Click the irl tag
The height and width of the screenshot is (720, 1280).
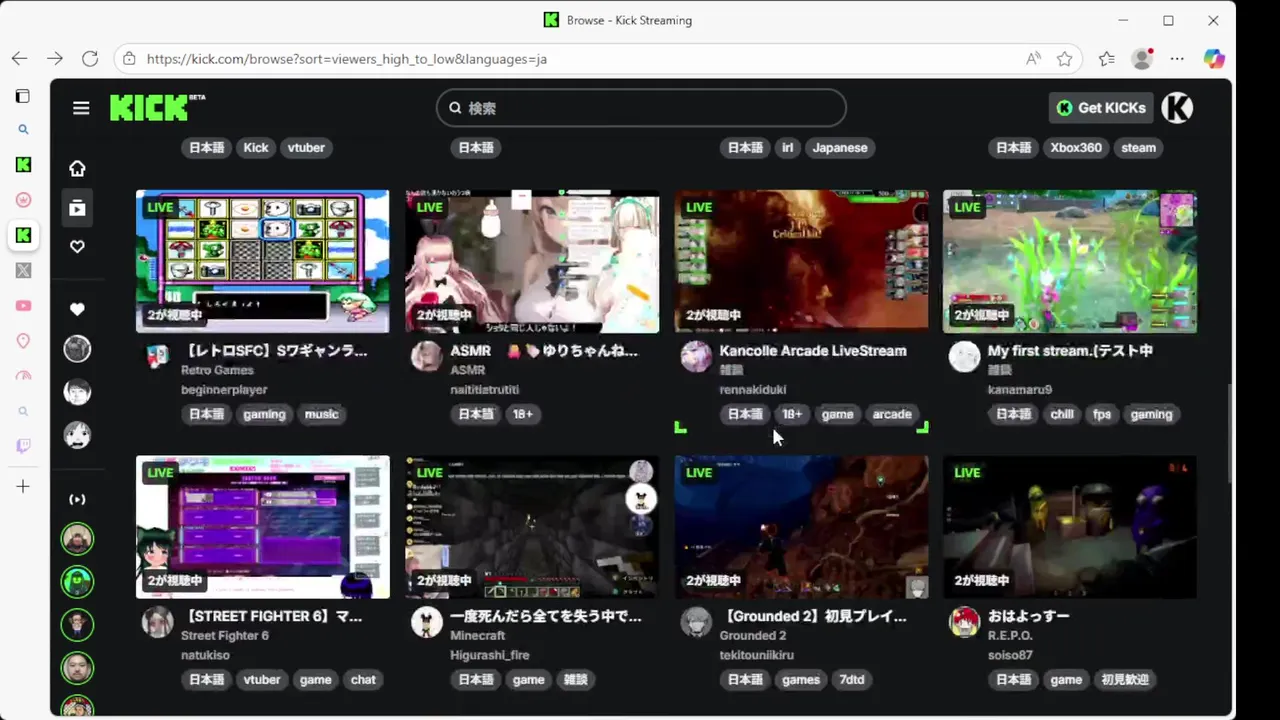coord(787,148)
